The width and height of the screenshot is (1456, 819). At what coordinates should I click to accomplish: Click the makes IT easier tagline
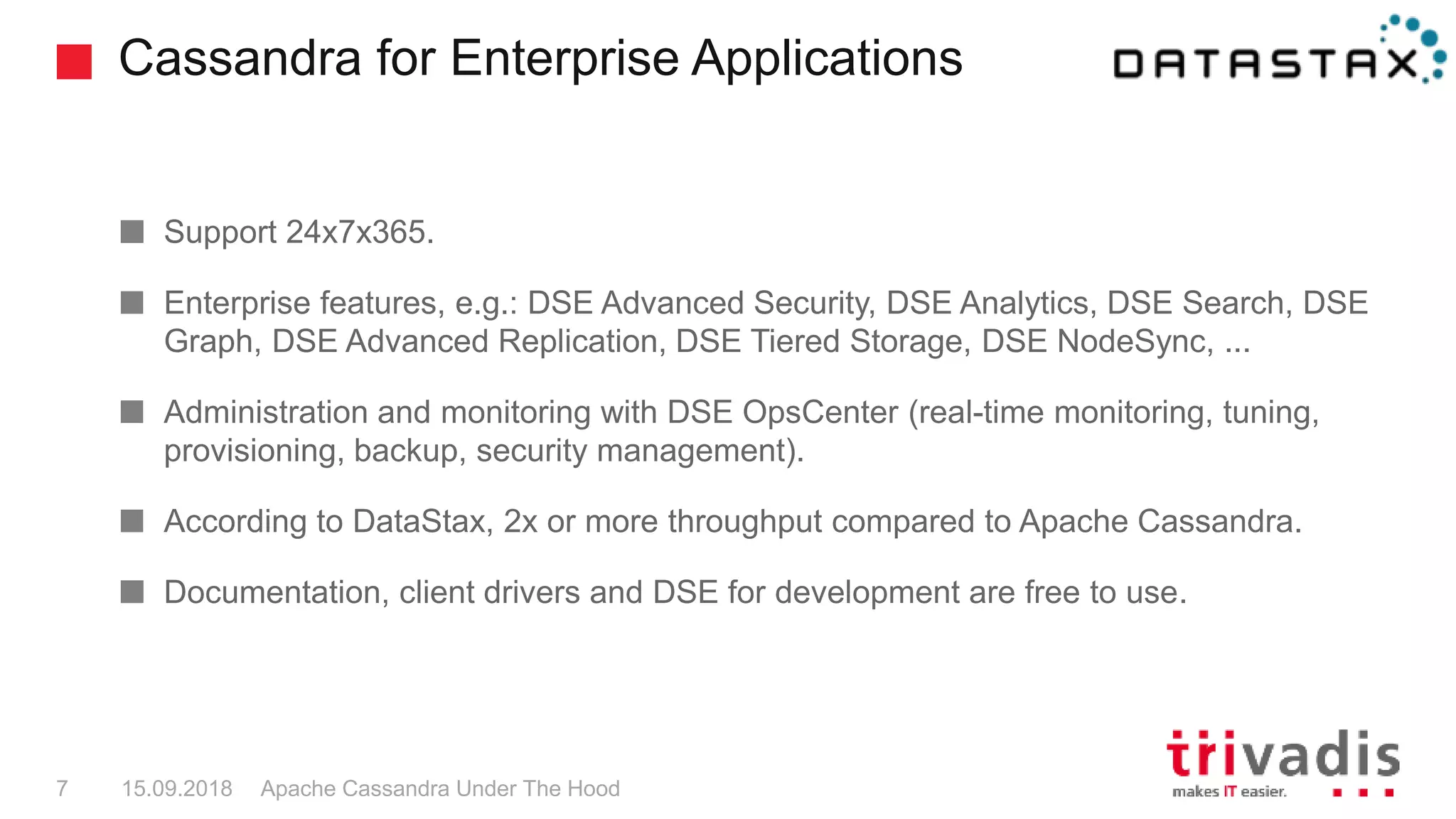(x=1229, y=791)
